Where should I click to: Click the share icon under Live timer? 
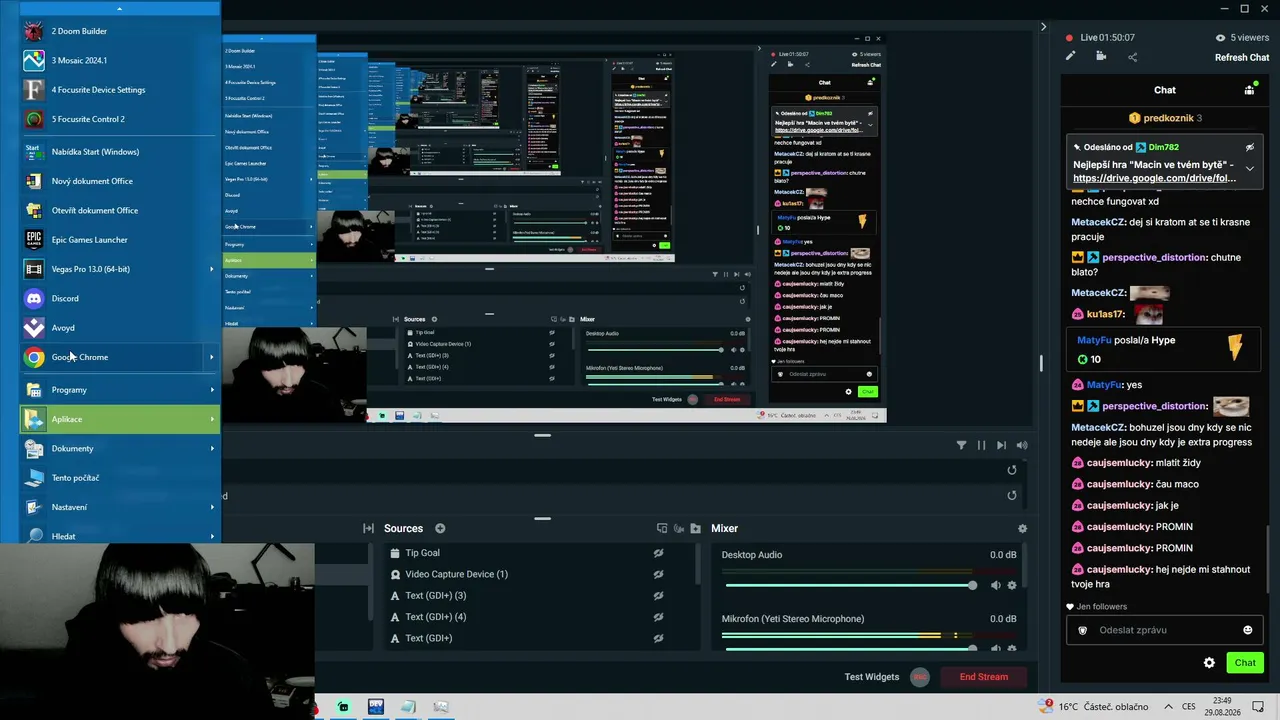[1132, 56]
